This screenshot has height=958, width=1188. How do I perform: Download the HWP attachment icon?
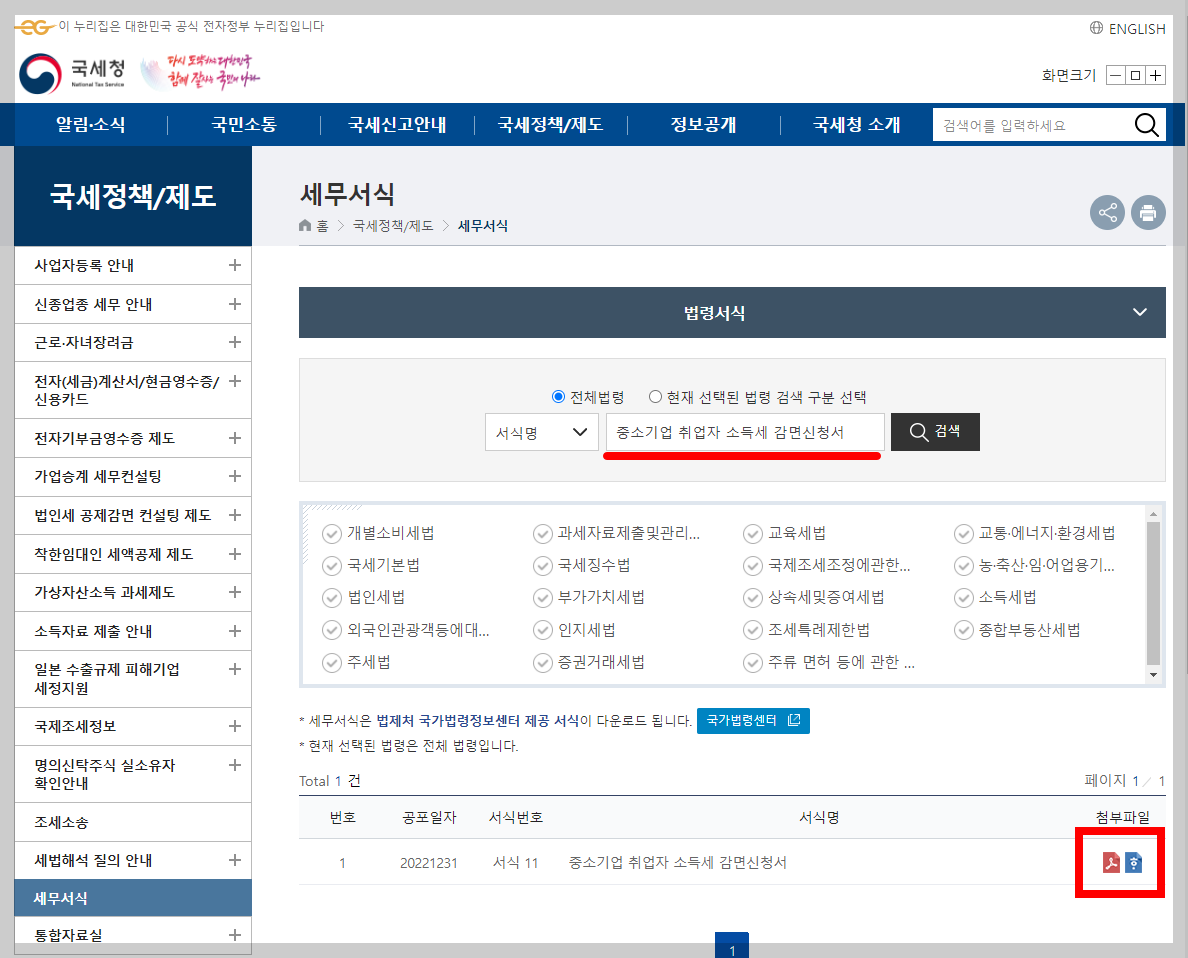tap(1133, 862)
